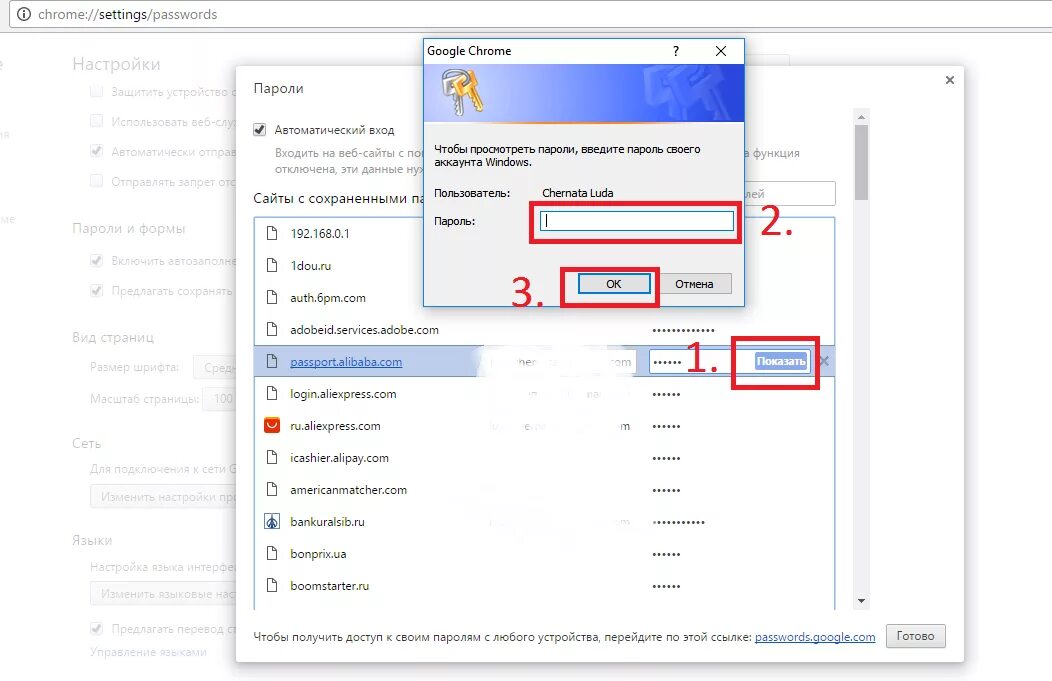This screenshot has height=681, width=1052.
Task: Open Управление языками link
Action: 148,651
